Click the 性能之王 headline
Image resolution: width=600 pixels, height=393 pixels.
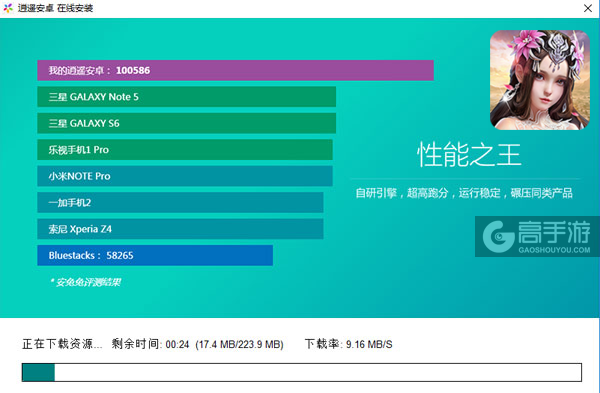point(469,155)
